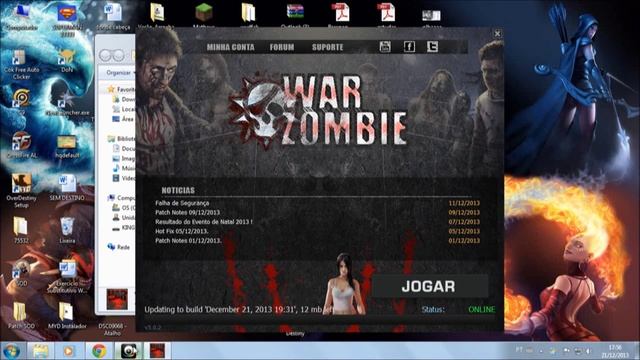This screenshot has height=360, width=640.
Task: Click the ONLINE status text
Action: click(x=482, y=309)
